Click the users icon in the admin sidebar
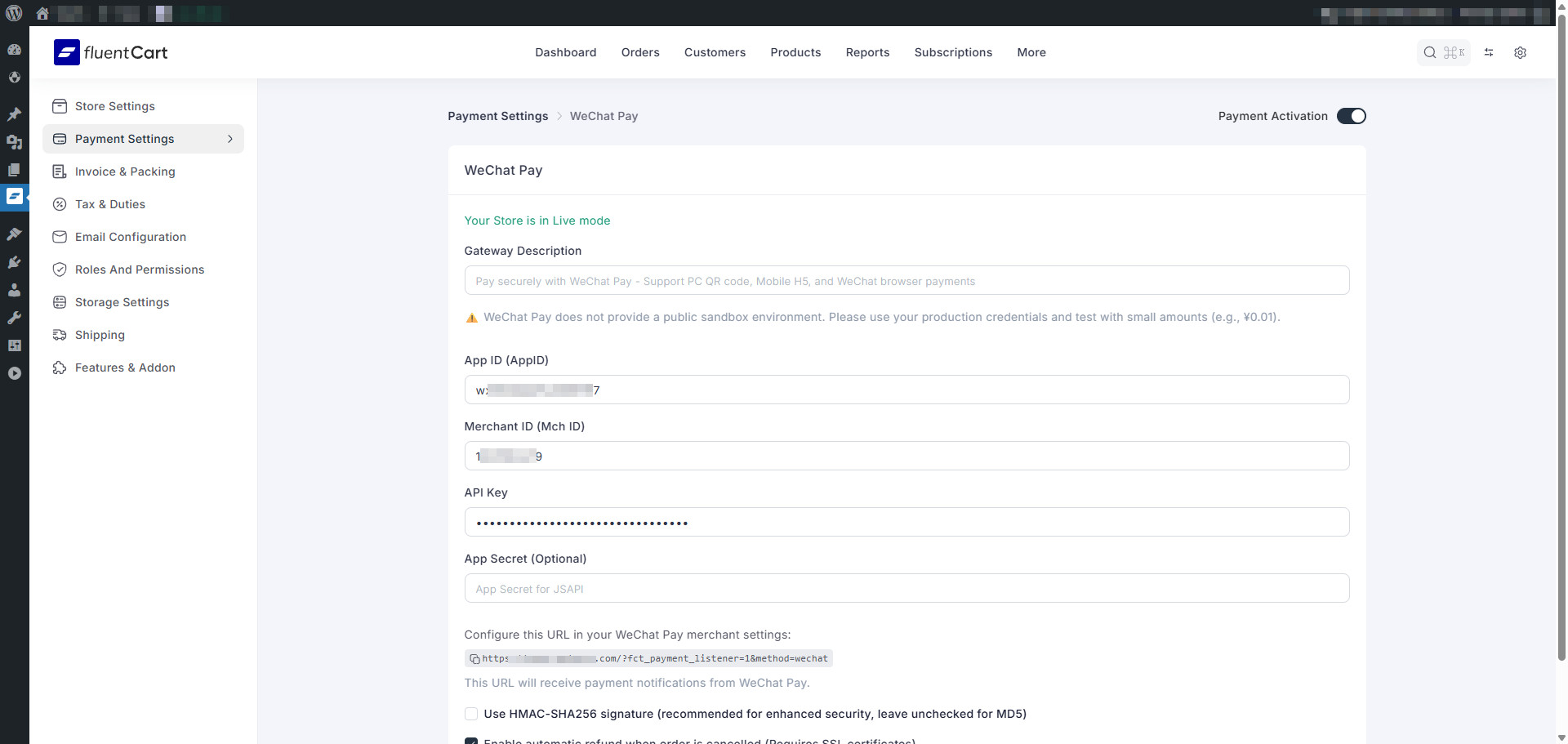 point(15,290)
